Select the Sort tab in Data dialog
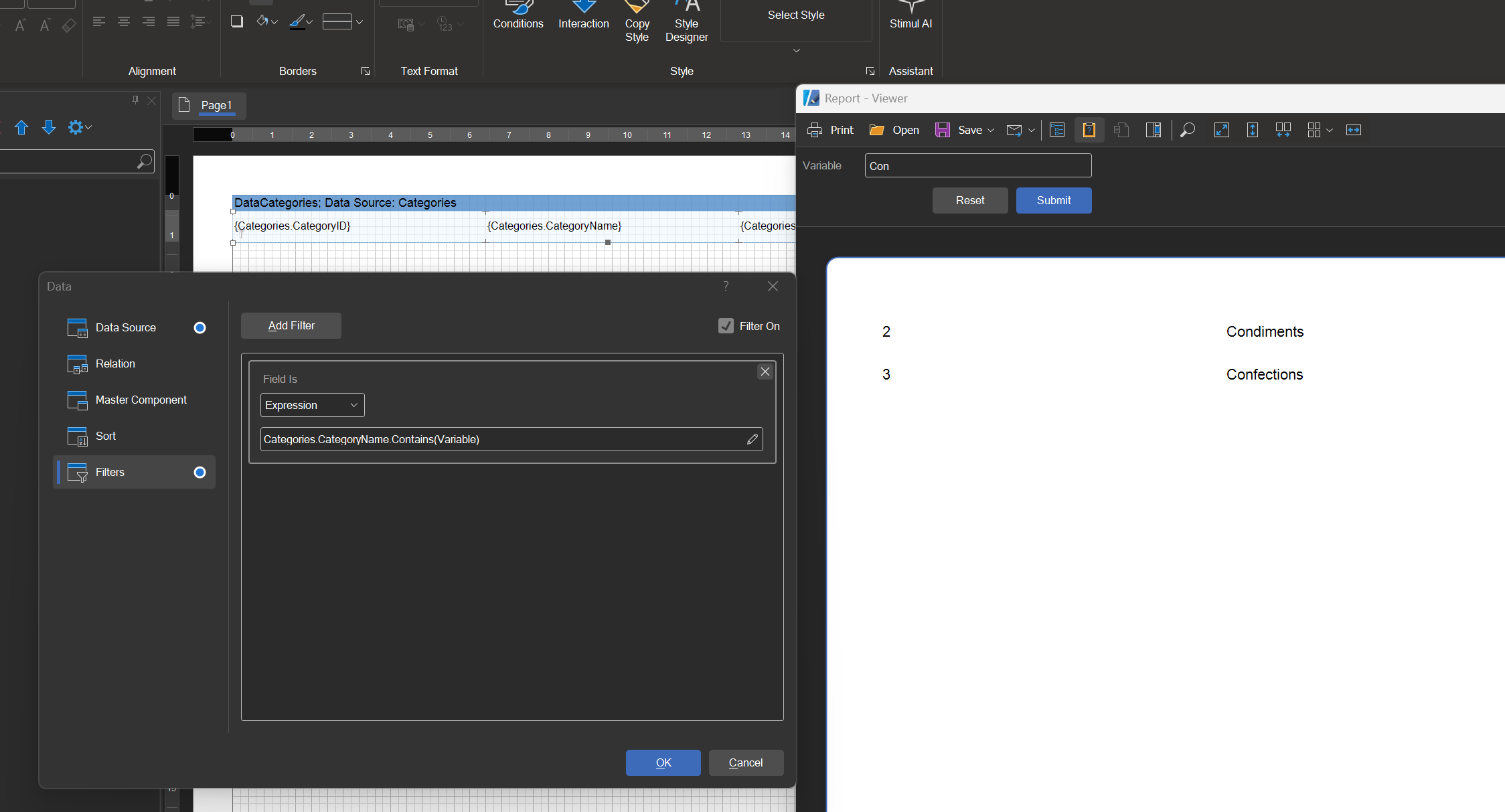This screenshot has width=1505, height=812. (x=134, y=436)
